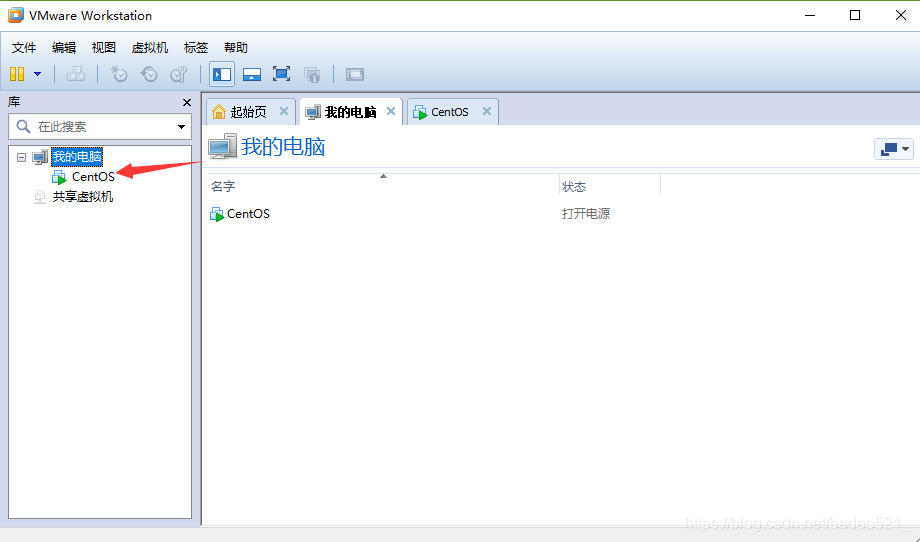Open the library search filter dropdown
920x542 pixels.
click(181, 127)
